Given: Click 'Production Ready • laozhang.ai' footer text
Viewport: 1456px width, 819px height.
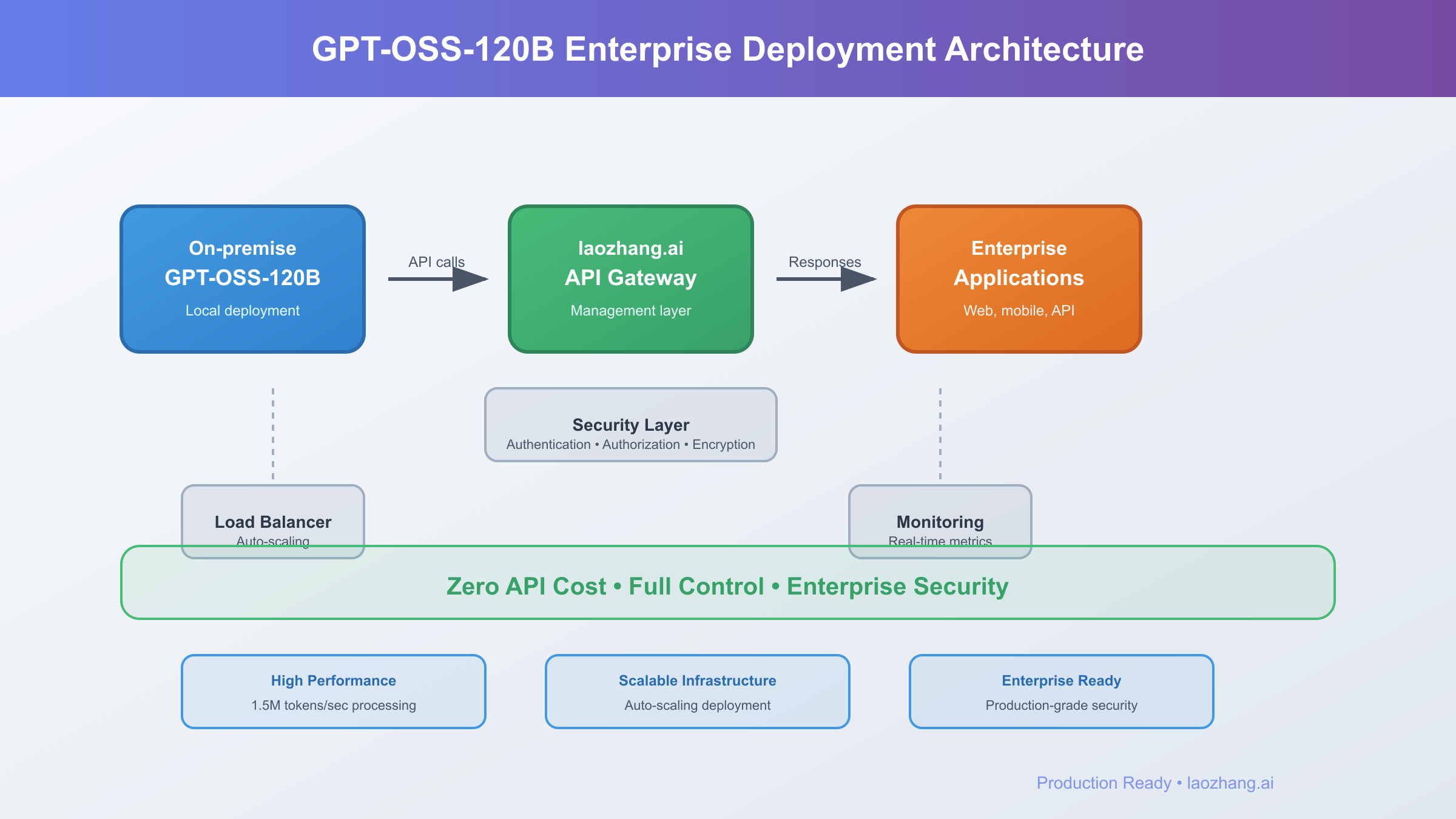Looking at the screenshot, I should tap(1155, 783).
